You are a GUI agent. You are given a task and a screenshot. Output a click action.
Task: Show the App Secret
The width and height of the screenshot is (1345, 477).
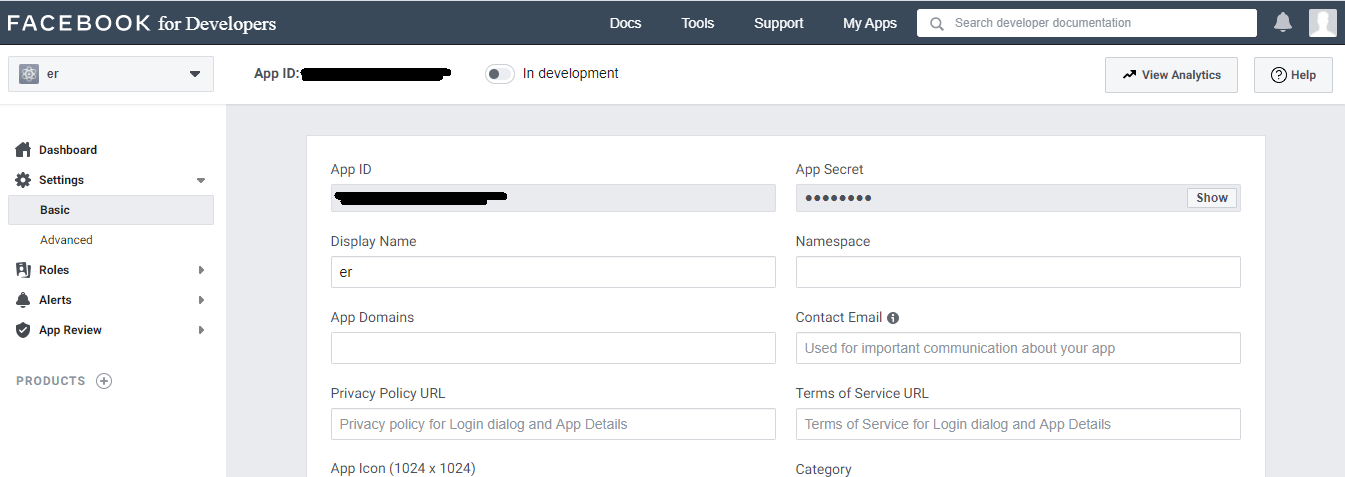pos(1212,198)
